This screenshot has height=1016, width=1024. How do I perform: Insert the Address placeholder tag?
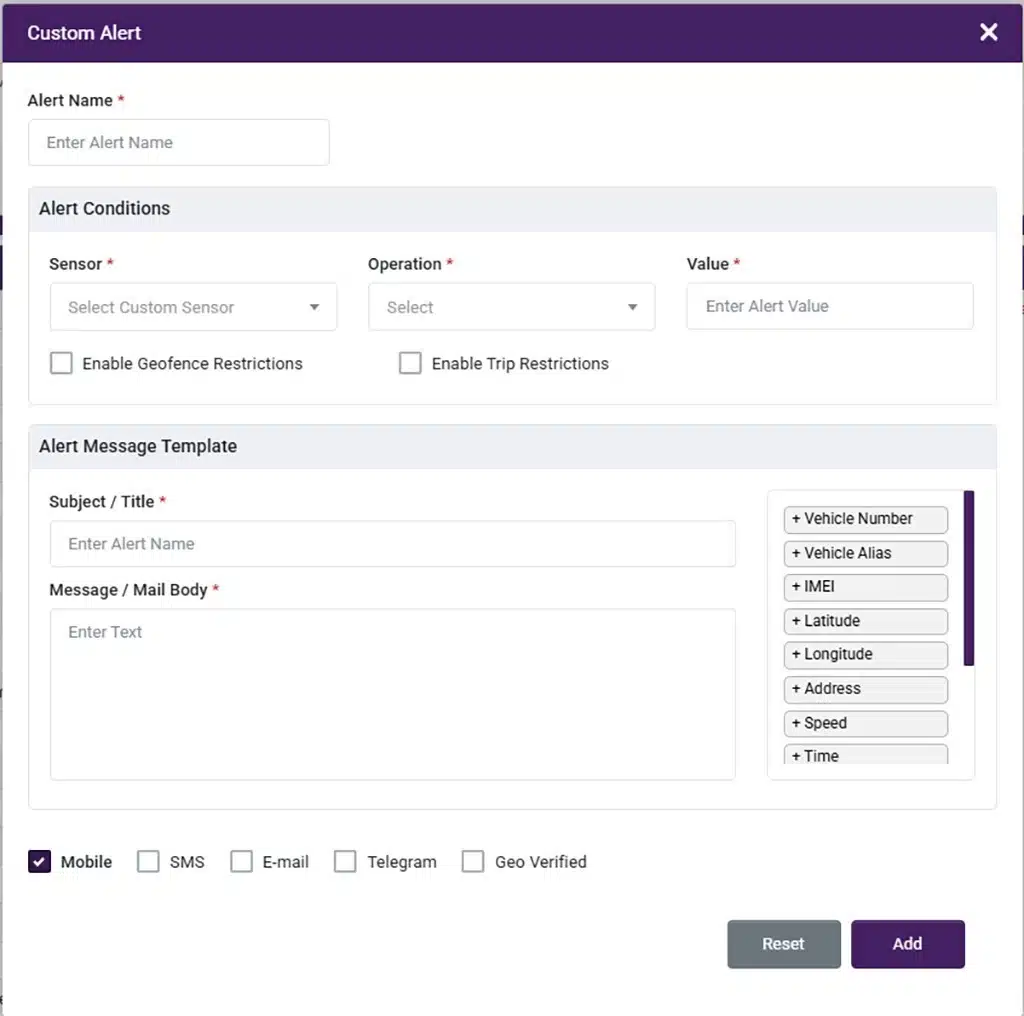coord(864,689)
